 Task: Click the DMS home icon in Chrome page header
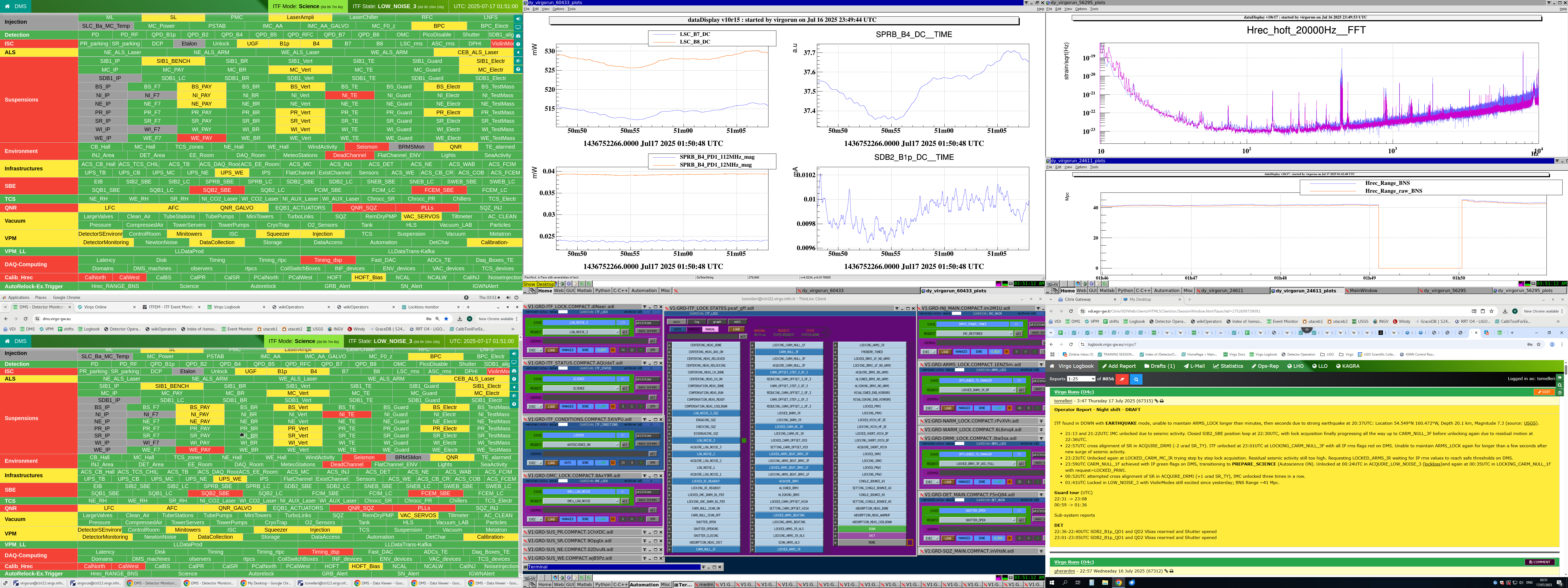coord(7,341)
